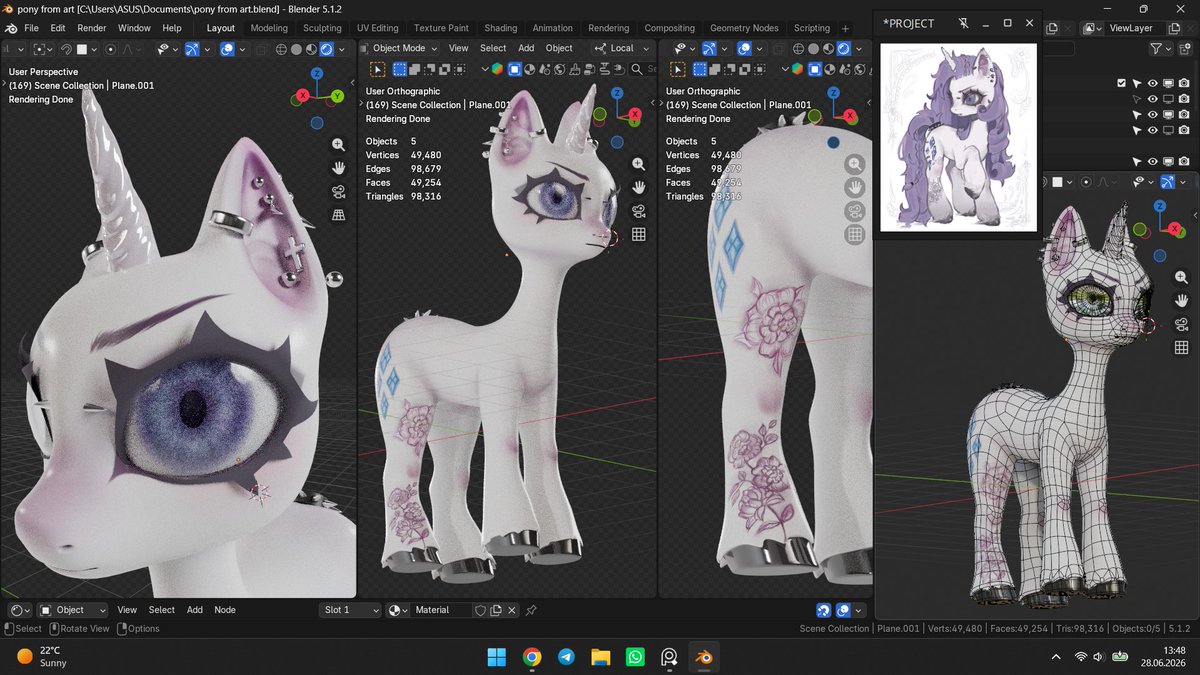This screenshot has width=1200, height=675.
Task: Open the browse material dropdown next to Material
Action: 398,610
